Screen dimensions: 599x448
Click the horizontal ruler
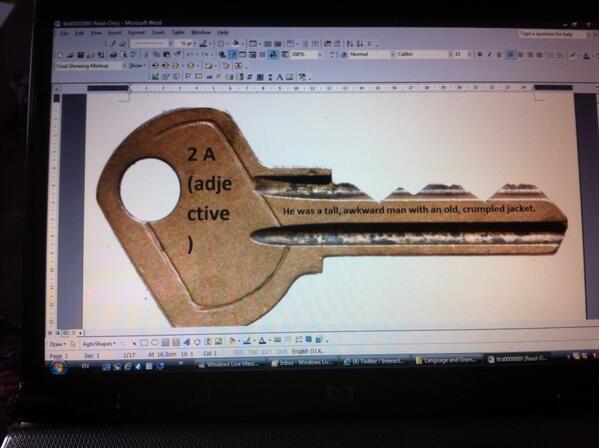[x=330, y=88]
